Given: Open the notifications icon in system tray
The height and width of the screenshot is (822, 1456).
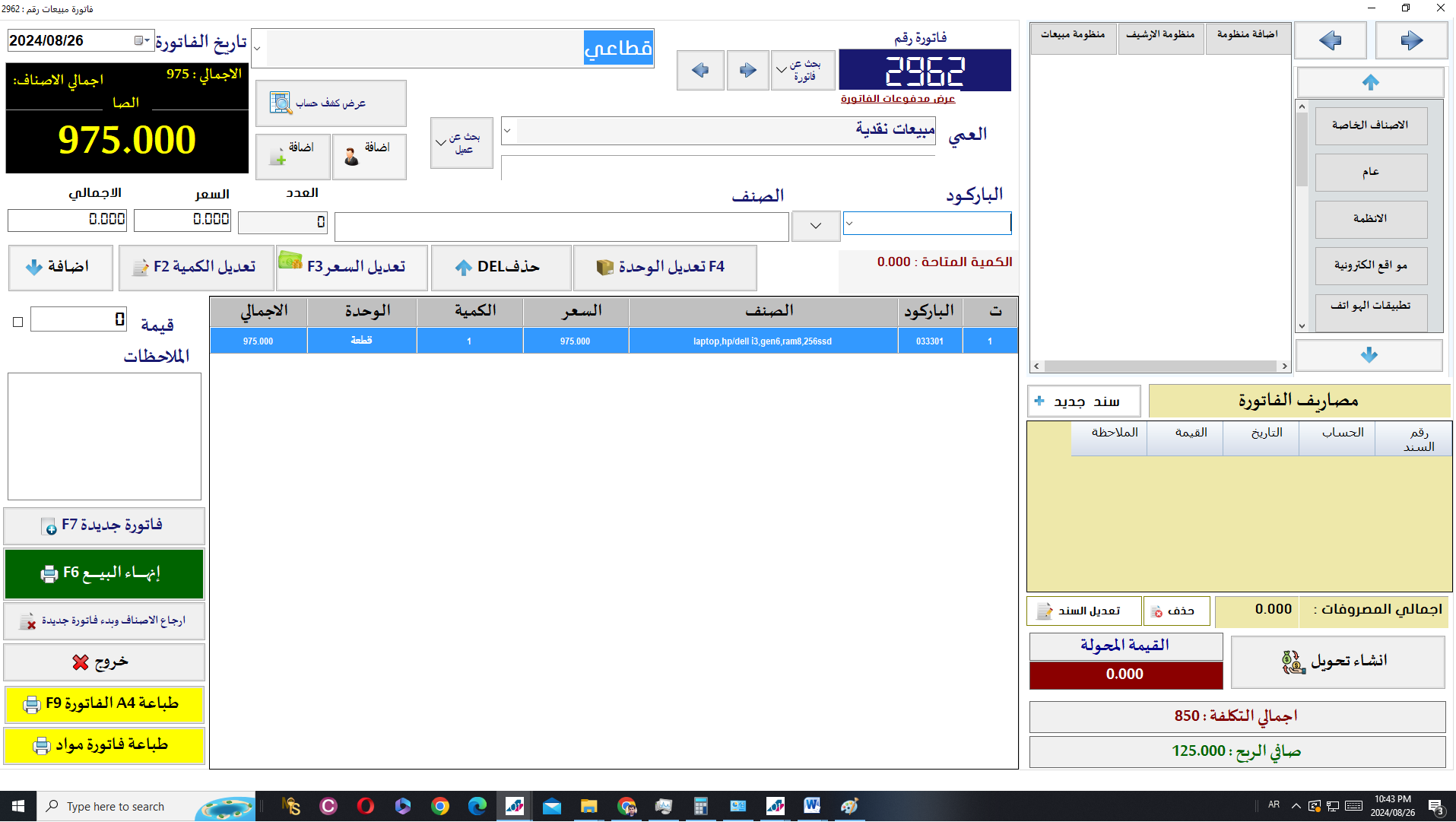Looking at the screenshot, I should pos(1435,807).
